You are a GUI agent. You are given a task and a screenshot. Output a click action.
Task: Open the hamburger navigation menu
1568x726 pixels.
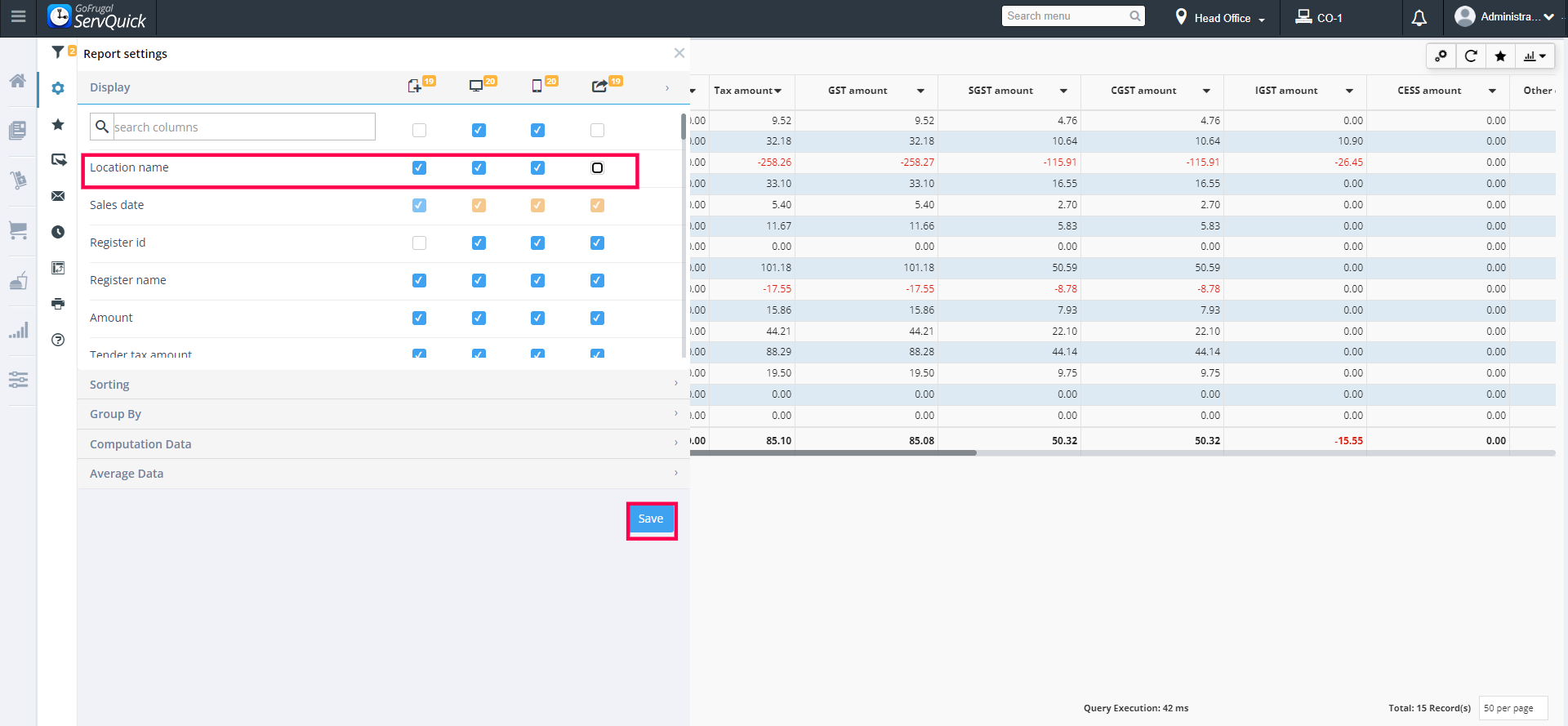pos(18,16)
